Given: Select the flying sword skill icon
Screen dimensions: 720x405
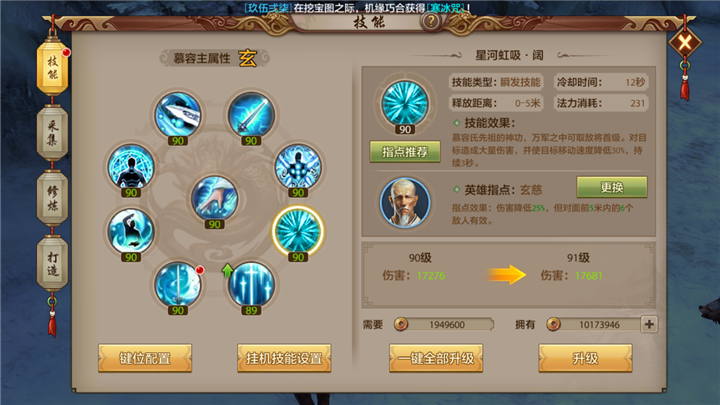Looking at the screenshot, I should (178, 114).
